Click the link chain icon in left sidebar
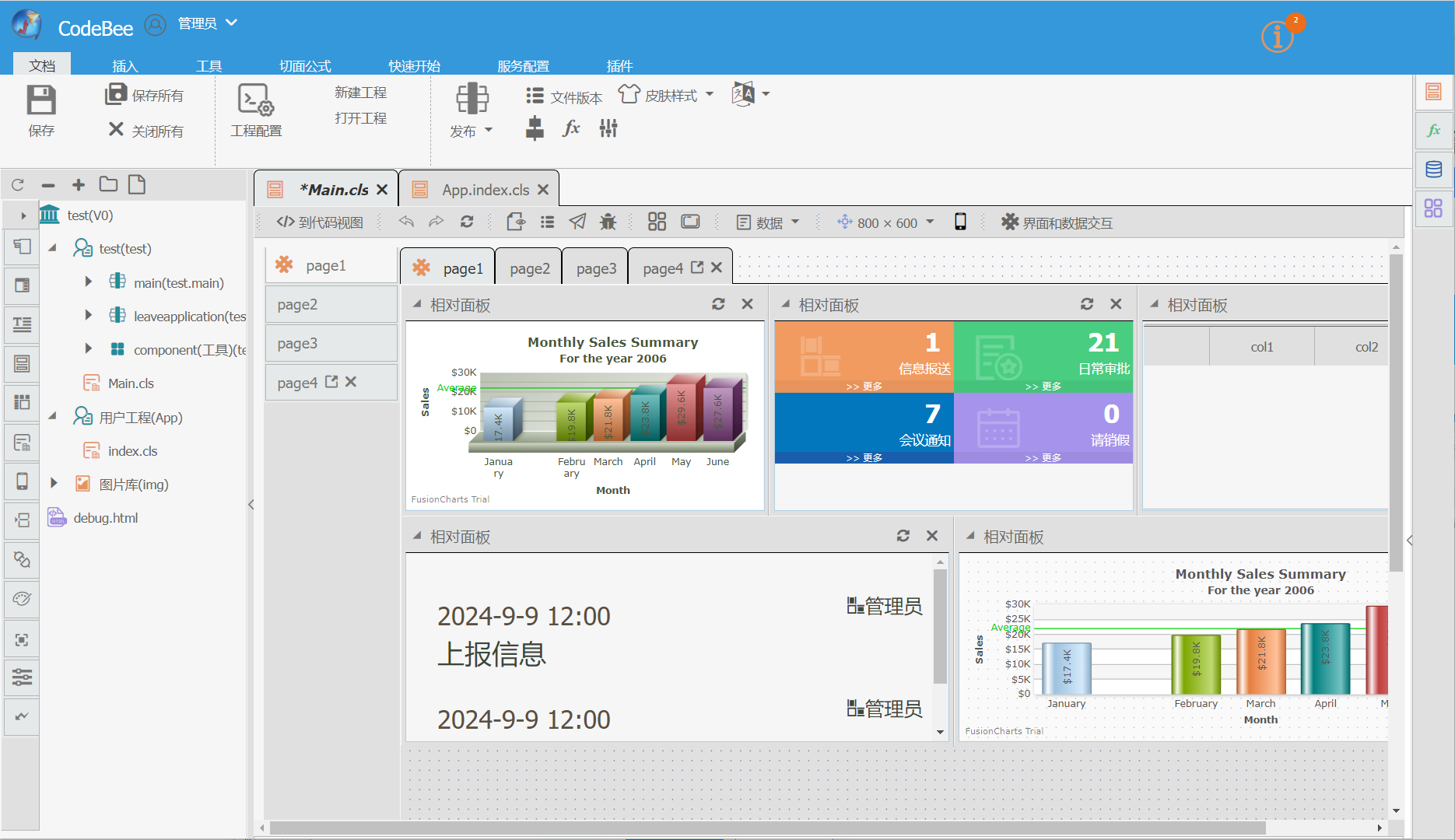This screenshot has width=1455, height=840. point(22,559)
